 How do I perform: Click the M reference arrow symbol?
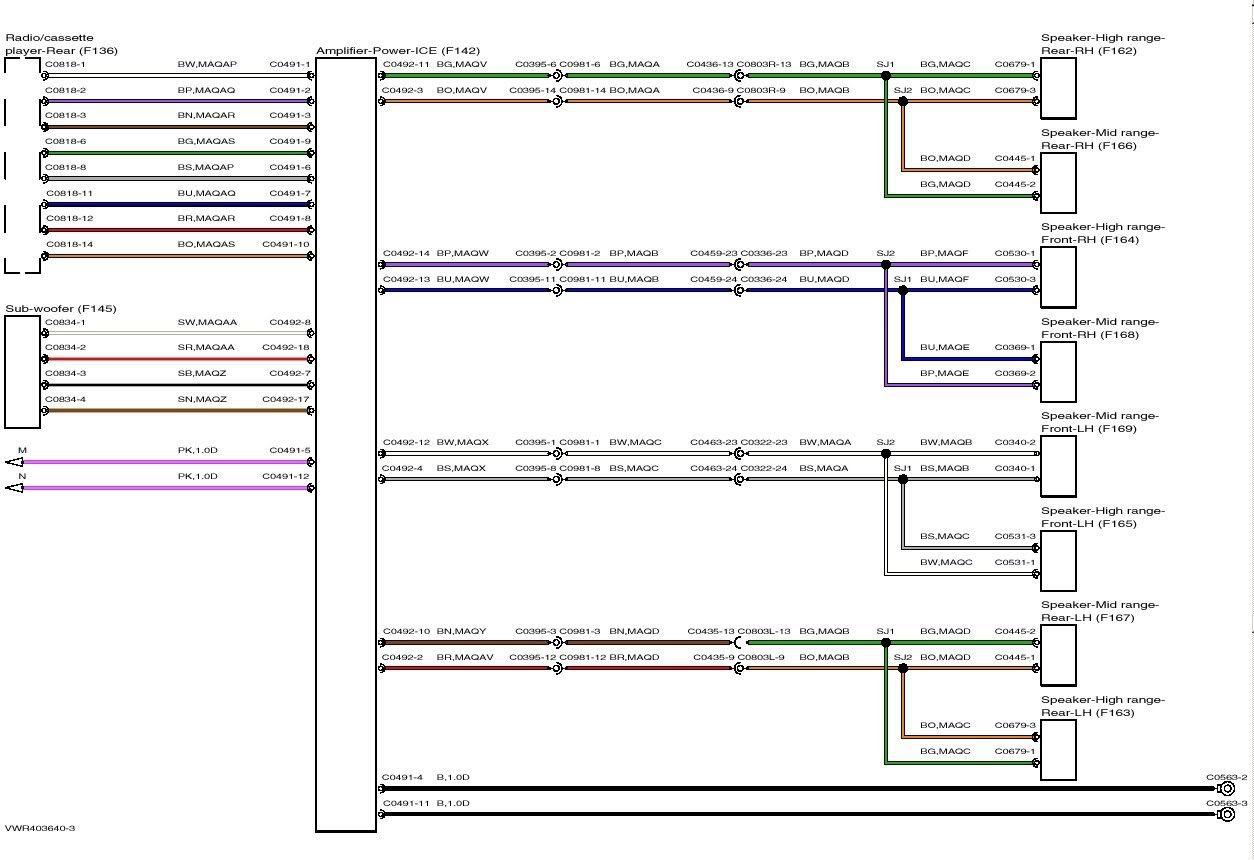click(x=14, y=462)
